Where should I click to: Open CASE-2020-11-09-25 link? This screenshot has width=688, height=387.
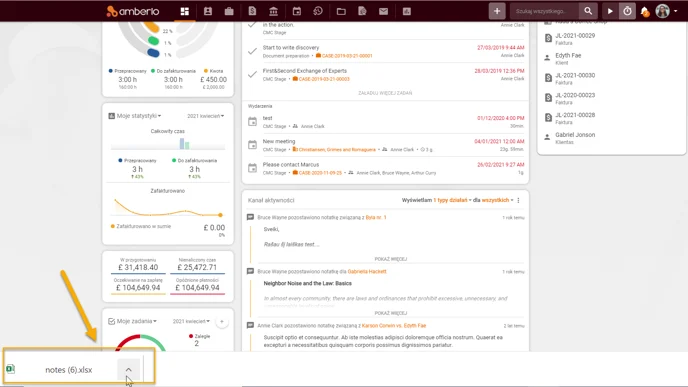317,173
